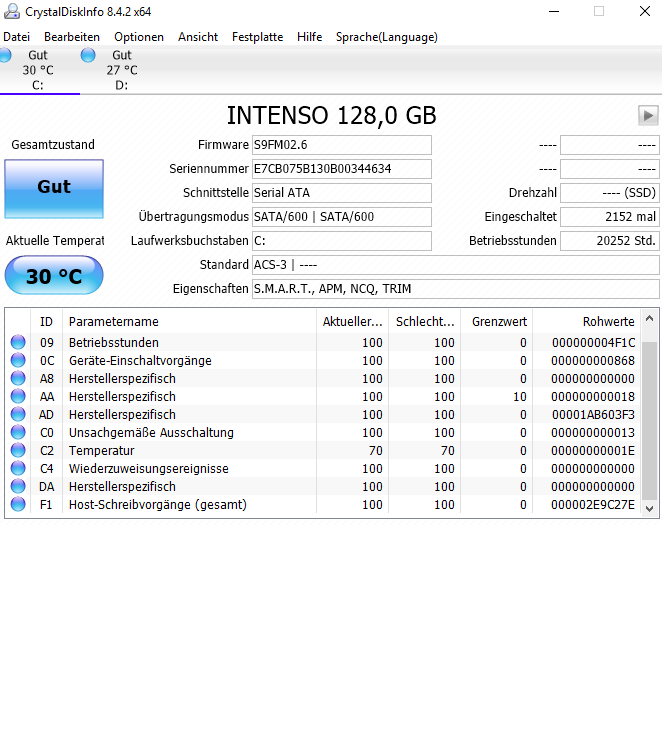662x745 pixels.
Task: Select the C: drive tab at 30 °C
Action: coord(38,70)
